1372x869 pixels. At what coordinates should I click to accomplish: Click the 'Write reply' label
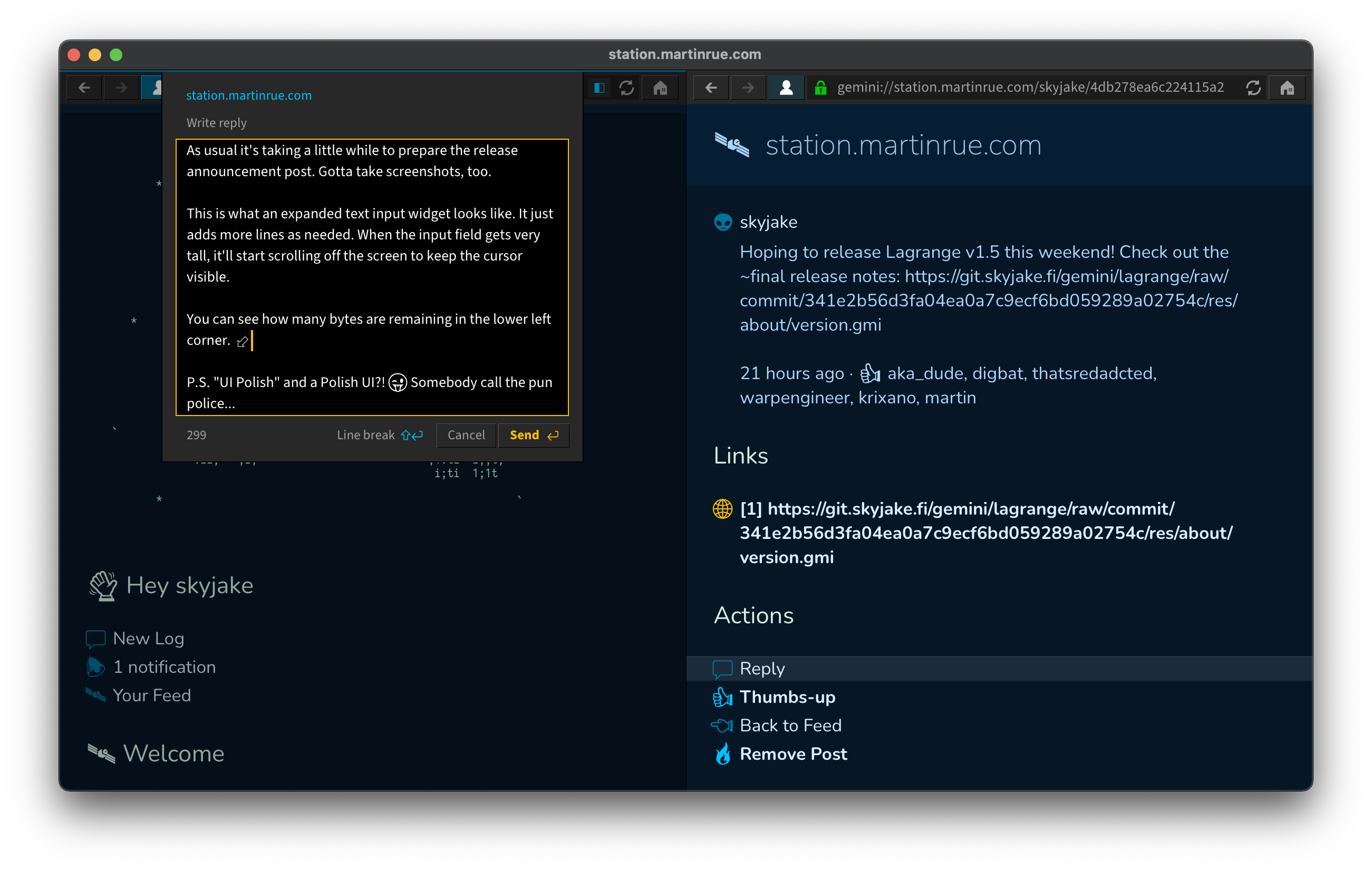[217, 122]
